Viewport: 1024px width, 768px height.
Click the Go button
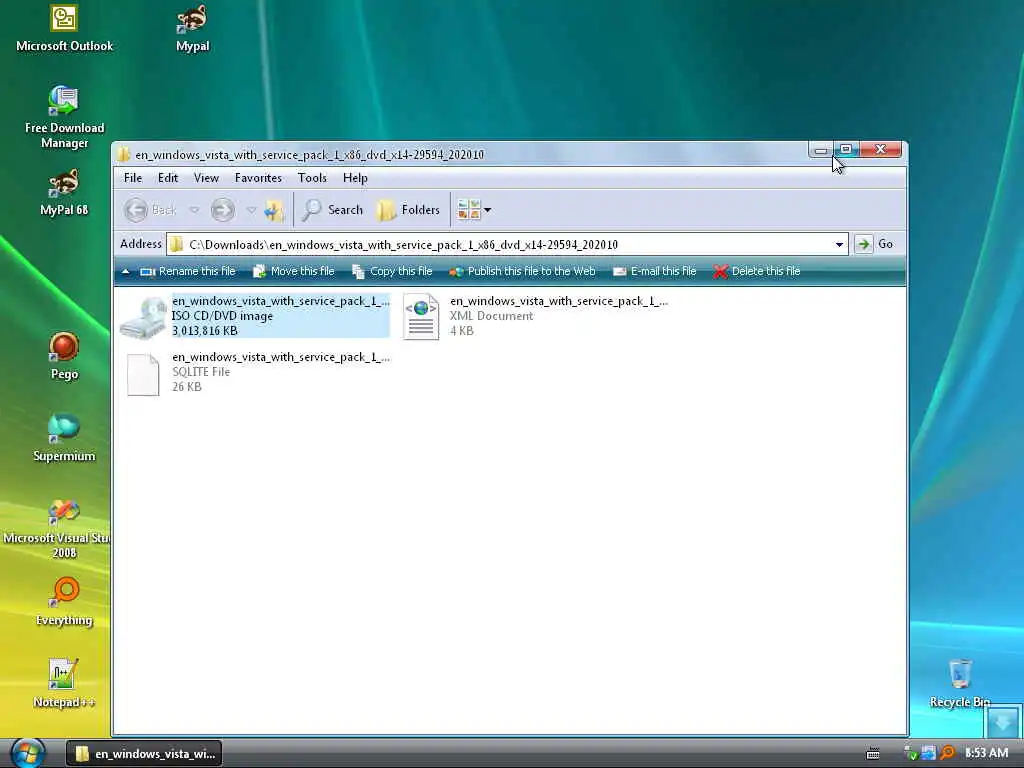pyautogui.click(x=875, y=244)
